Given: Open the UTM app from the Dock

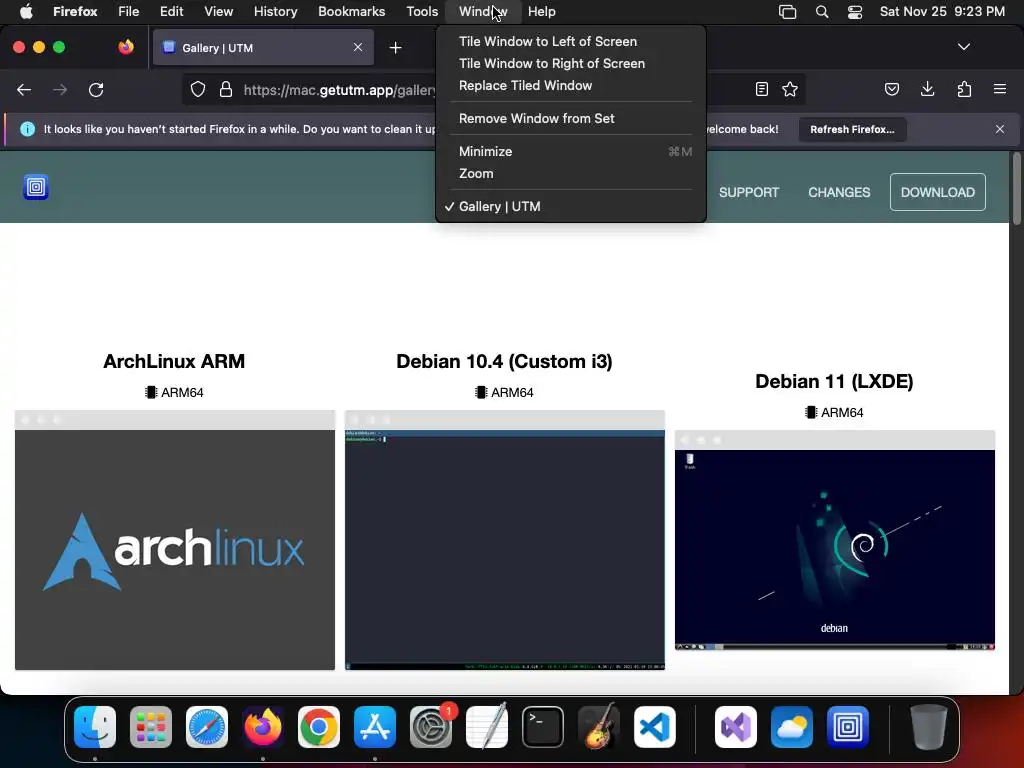Looking at the screenshot, I should click(x=848, y=727).
